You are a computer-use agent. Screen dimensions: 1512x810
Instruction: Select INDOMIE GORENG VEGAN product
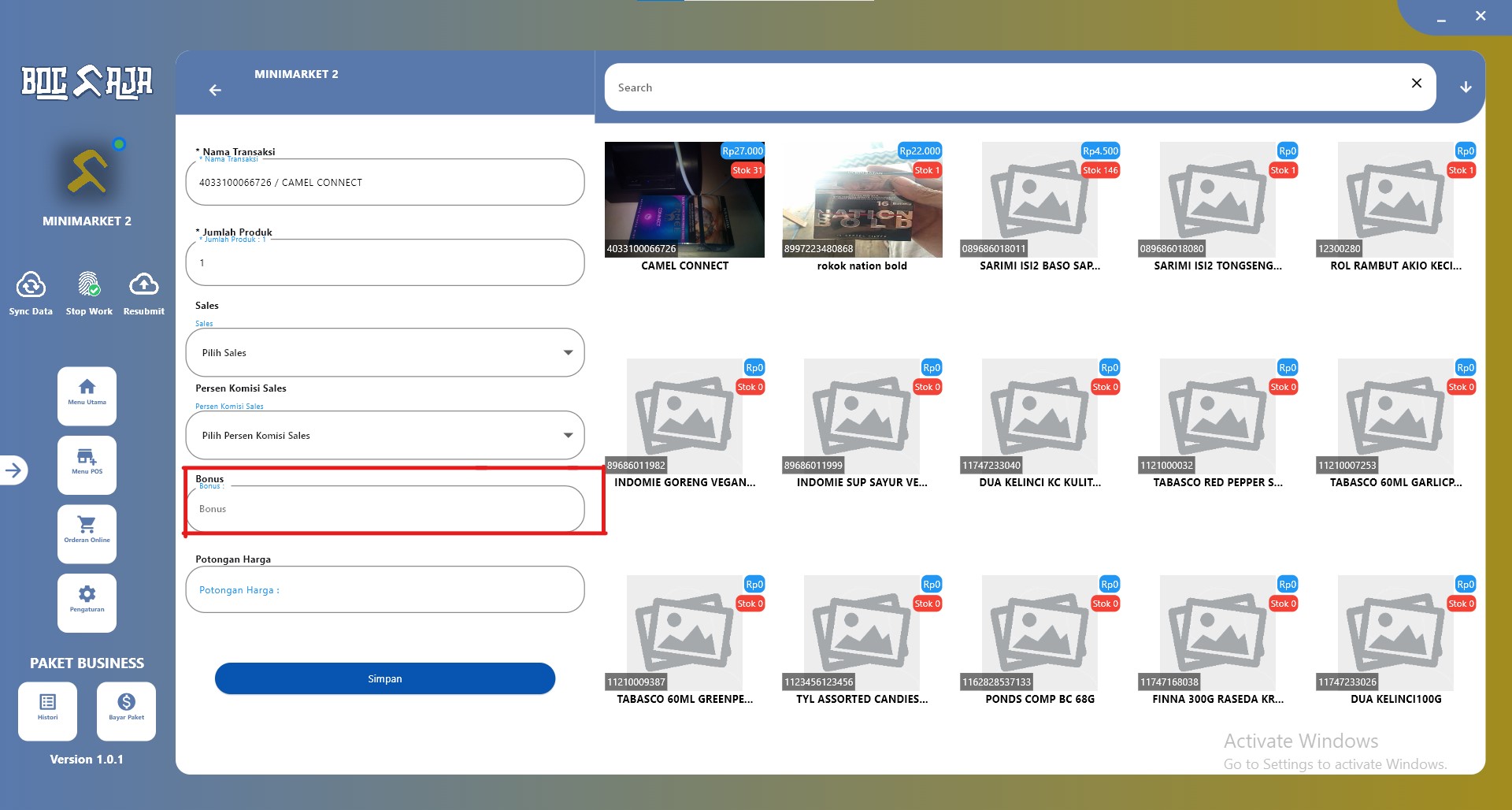(x=684, y=416)
